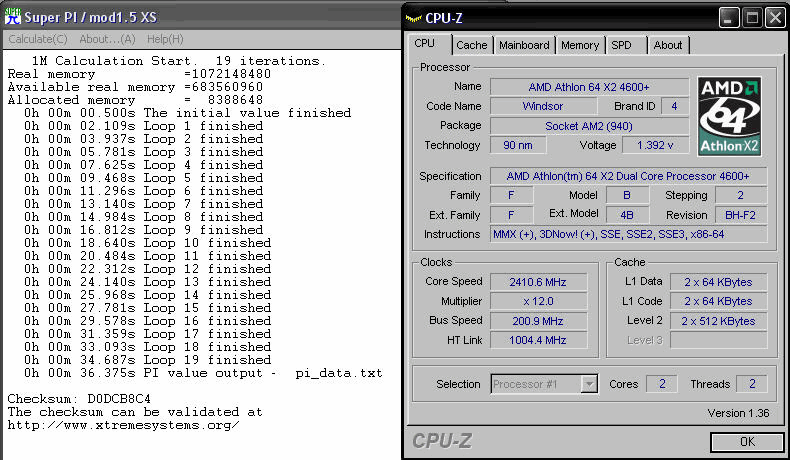790x460 pixels.
Task: Click the Instructions field MMX, 3DNow!, SSE
Action: point(628,234)
